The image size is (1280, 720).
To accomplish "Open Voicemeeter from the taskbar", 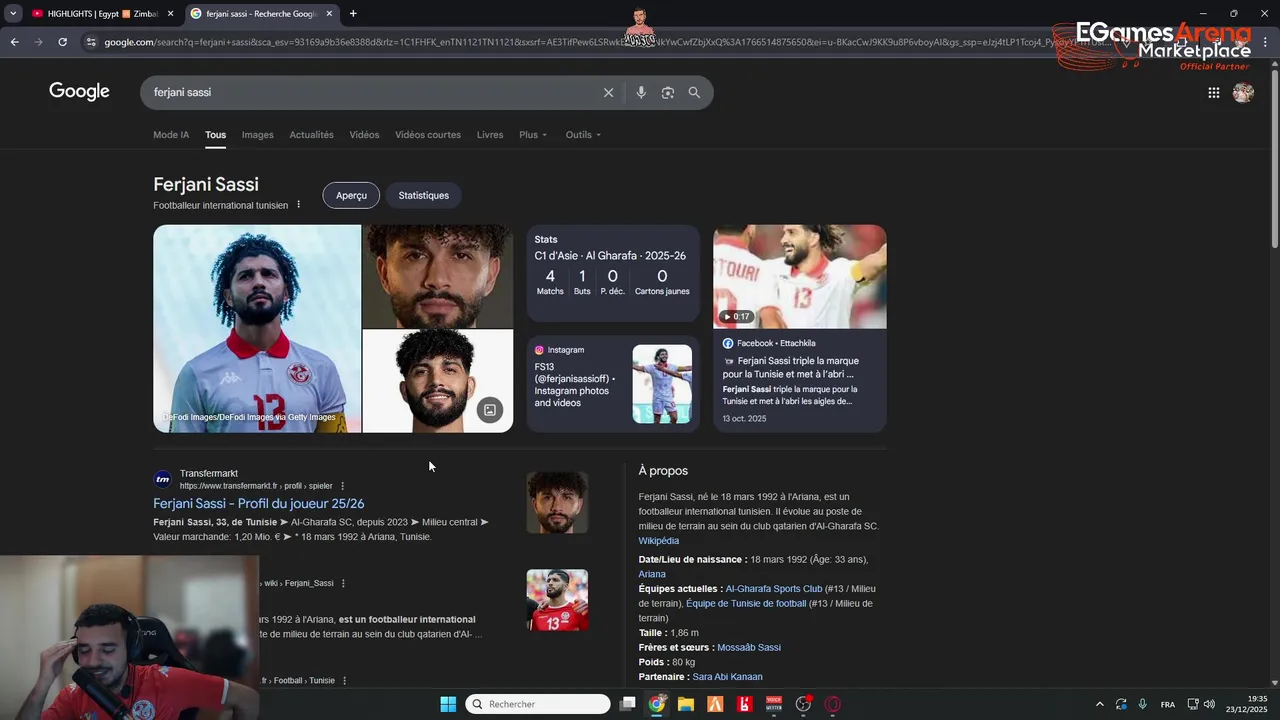I will [773, 704].
